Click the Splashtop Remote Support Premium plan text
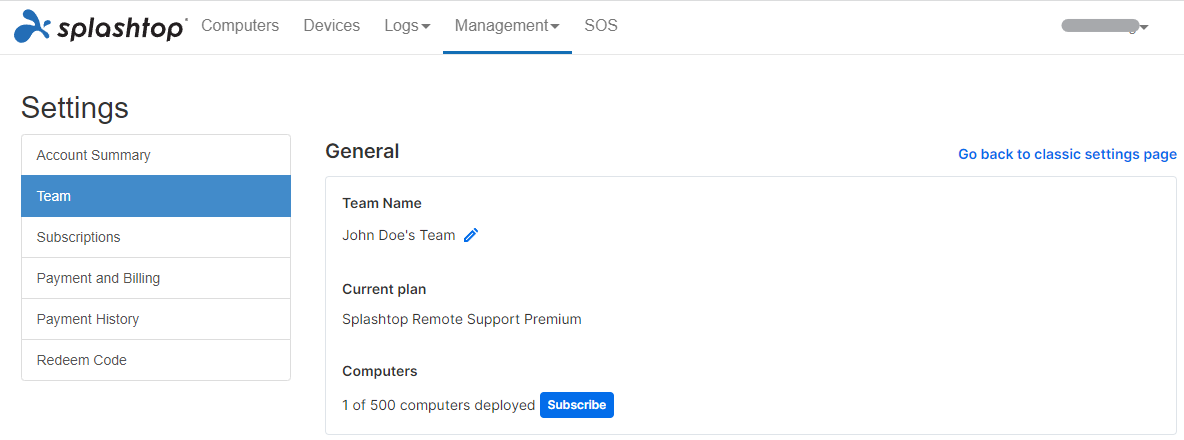Viewport: 1184px width, 440px height. [461, 319]
